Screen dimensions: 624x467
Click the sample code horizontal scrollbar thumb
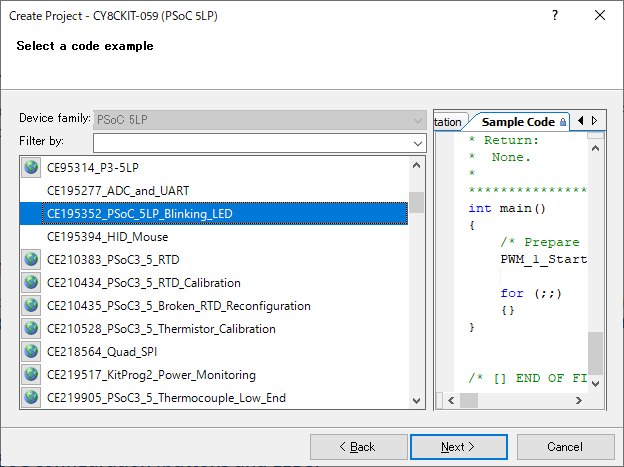tap(469, 401)
